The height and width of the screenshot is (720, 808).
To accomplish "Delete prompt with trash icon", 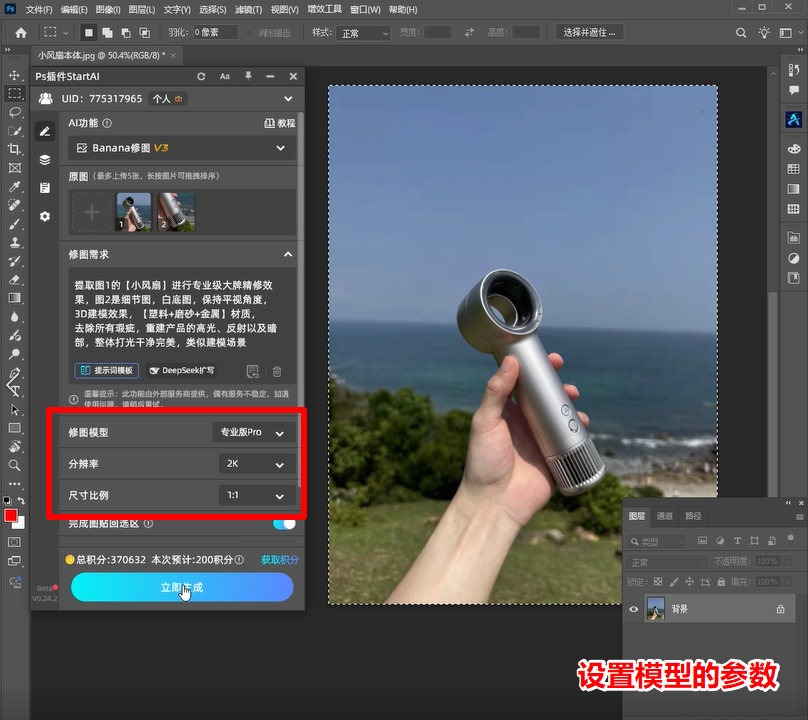I will 277,371.
